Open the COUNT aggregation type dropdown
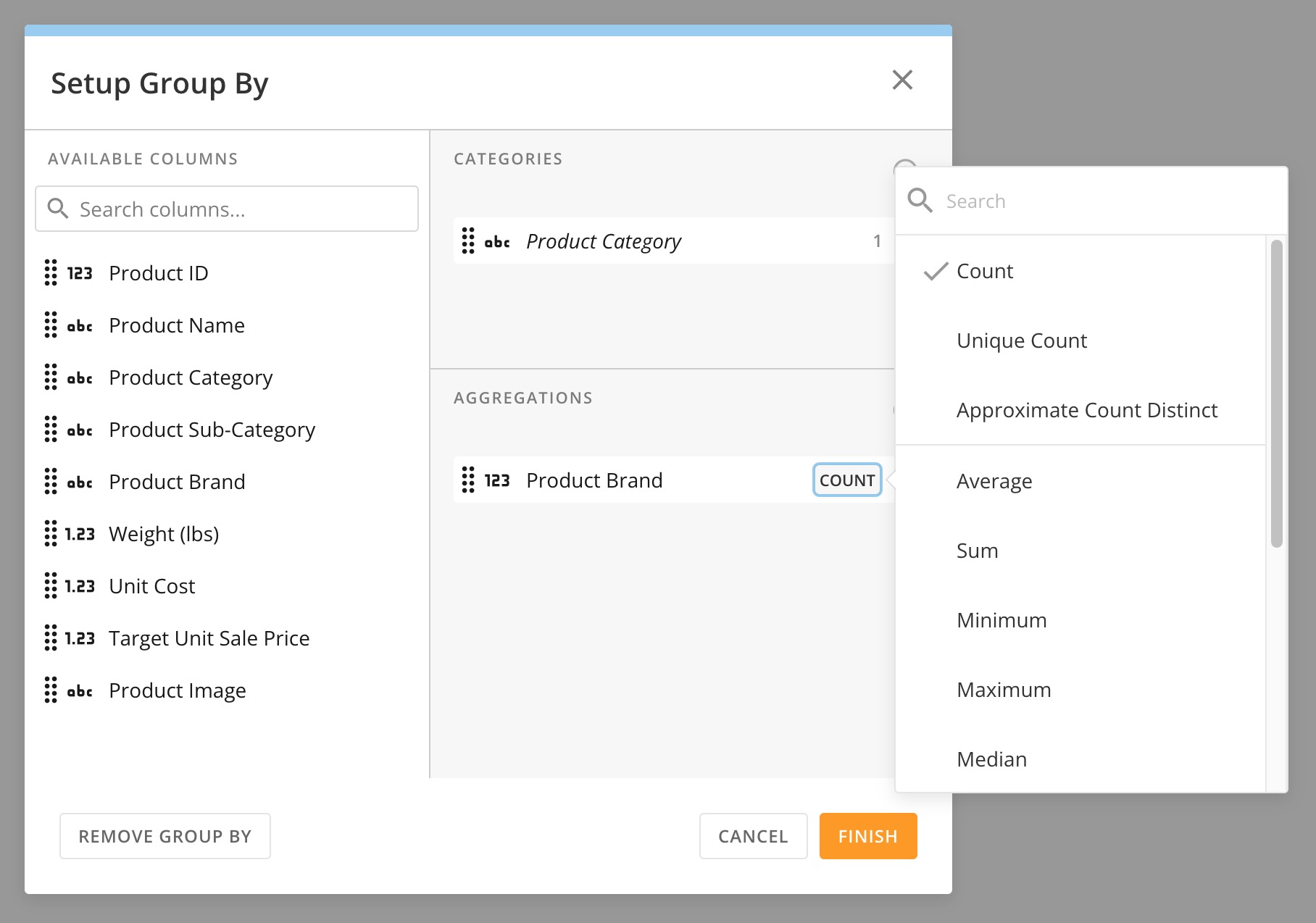Image resolution: width=1316 pixels, height=923 pixels. (846, 480)
